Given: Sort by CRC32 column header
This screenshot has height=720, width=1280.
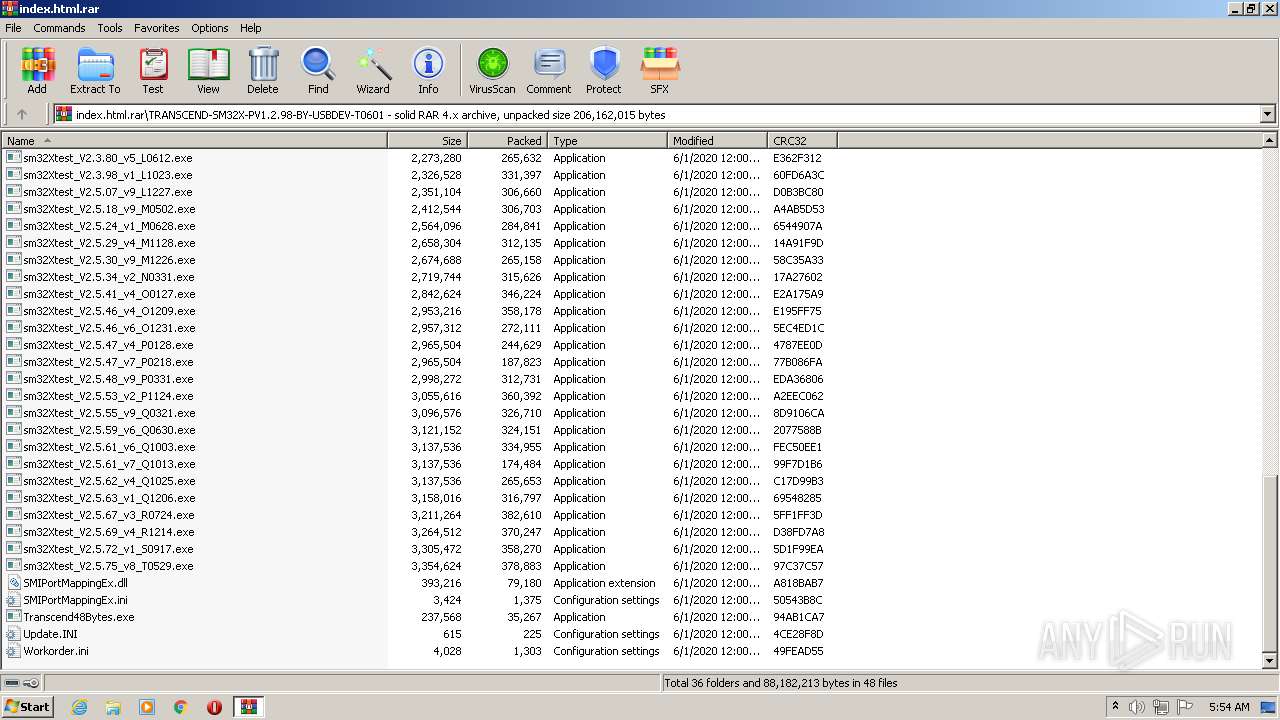Looking at the screenshot, I should [x=802, y=141].
